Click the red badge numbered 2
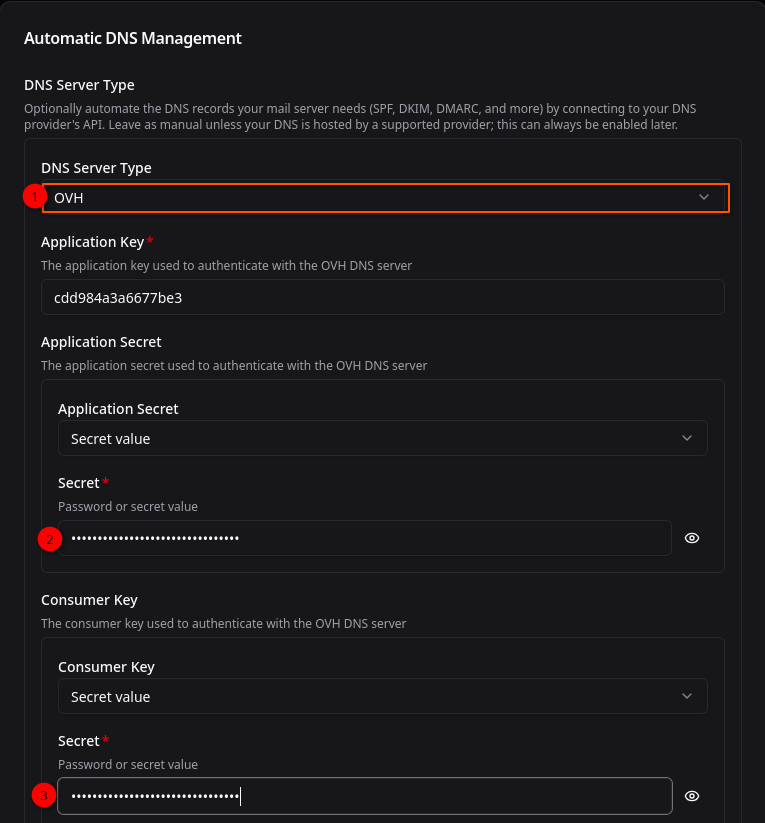Image resolution: width=765 pixels, height=823 pixels. pos(50,539)
